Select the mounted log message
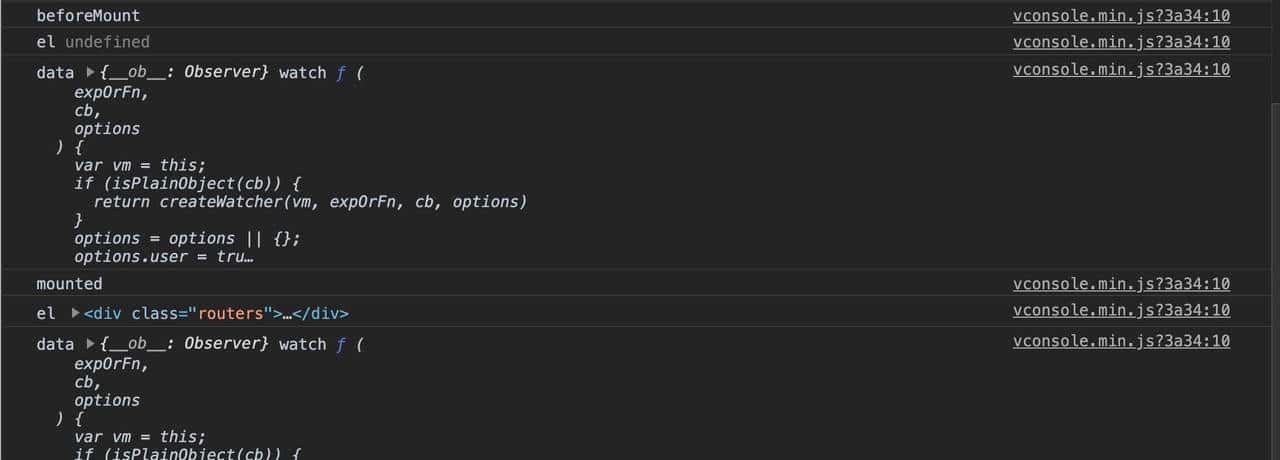 click(69, 284)
